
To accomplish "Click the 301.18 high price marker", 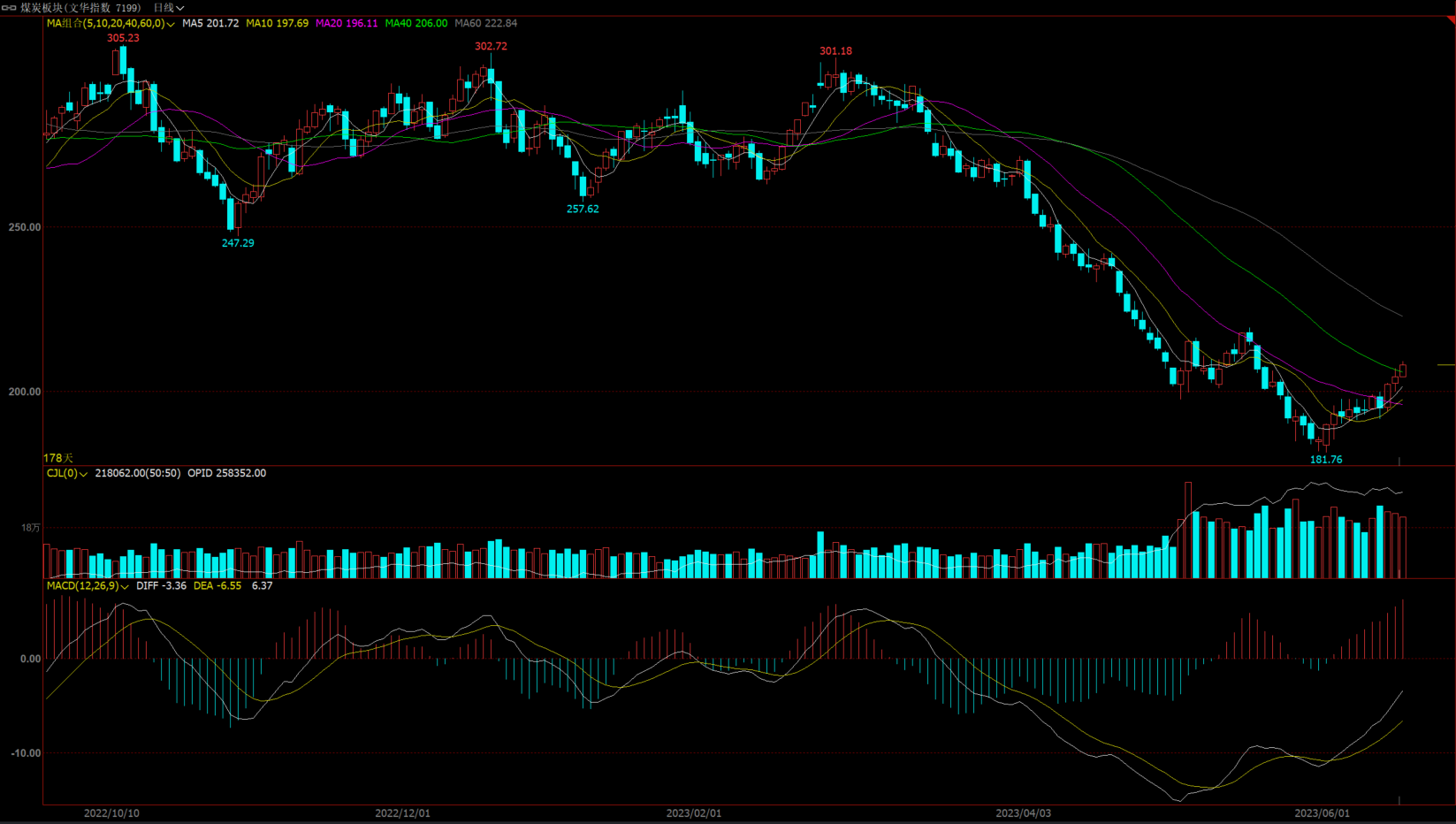I will 835,51.
